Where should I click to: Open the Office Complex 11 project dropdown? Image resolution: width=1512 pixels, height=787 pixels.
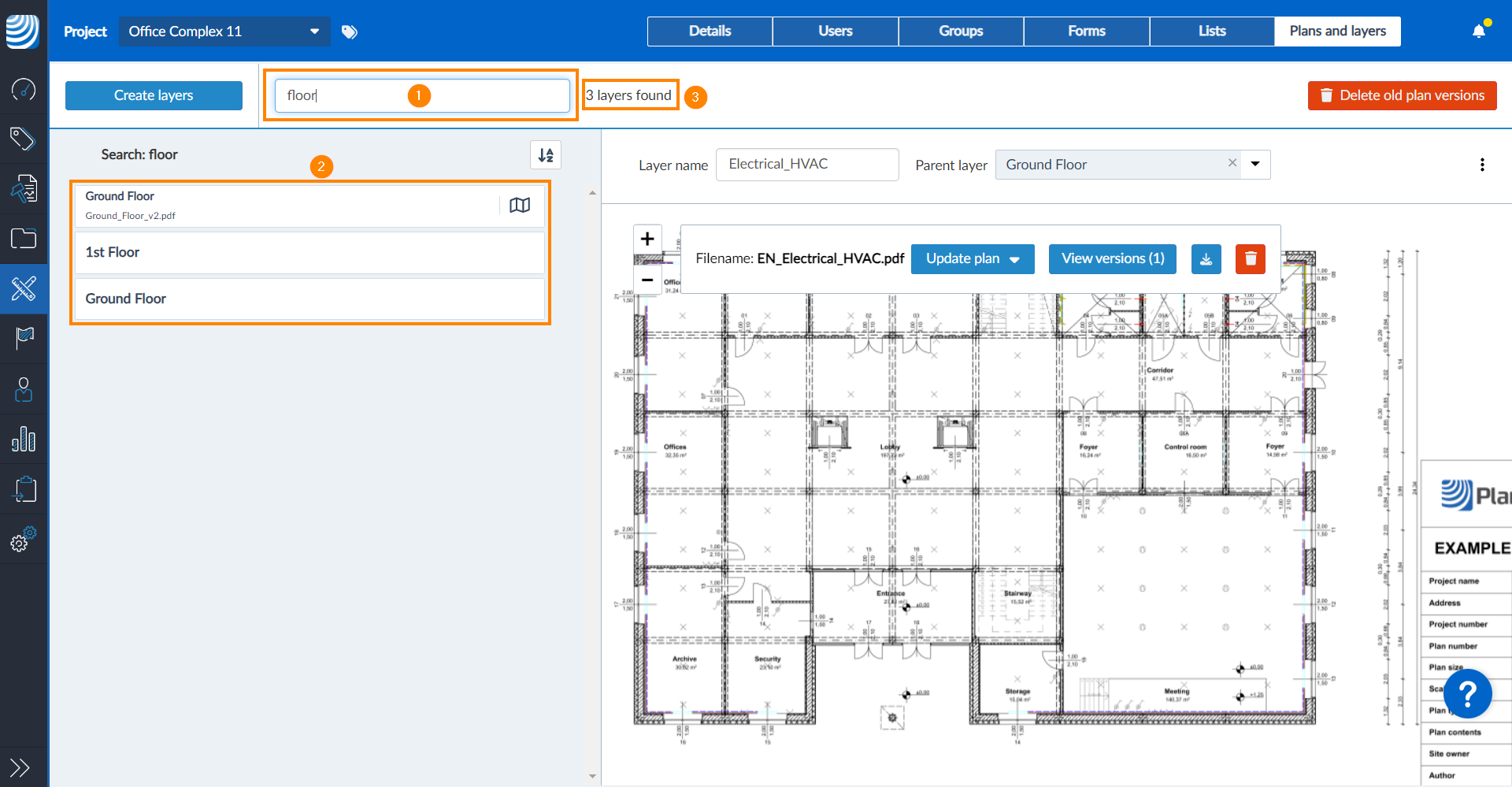[x=224, y=32]
